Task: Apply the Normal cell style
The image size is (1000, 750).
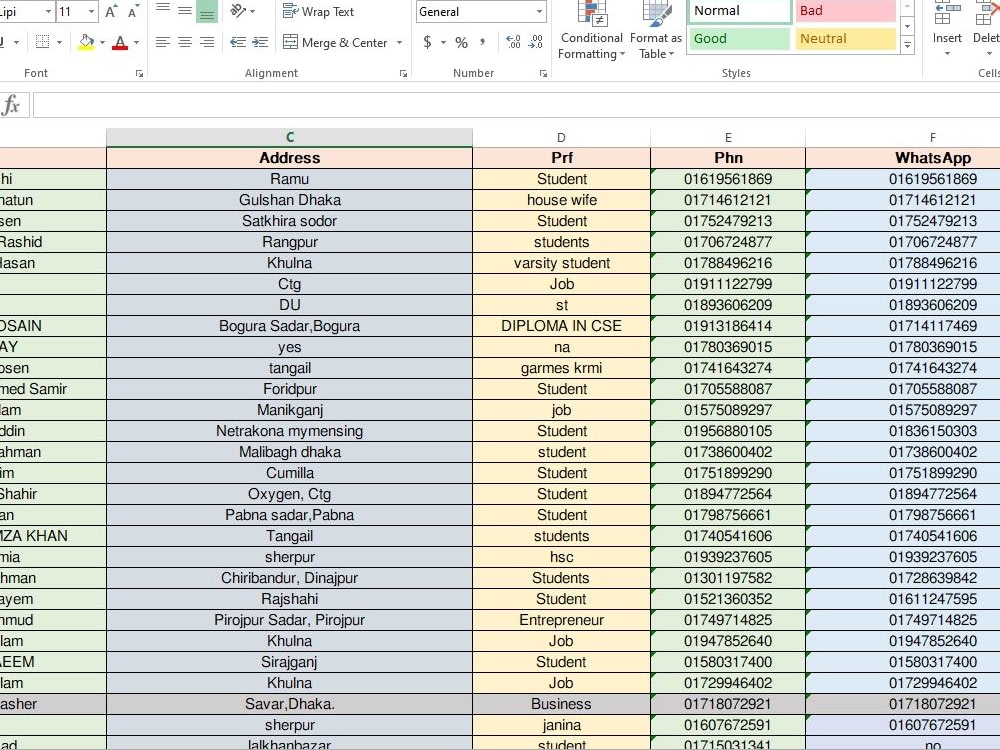Action: (x=739, y=11)
